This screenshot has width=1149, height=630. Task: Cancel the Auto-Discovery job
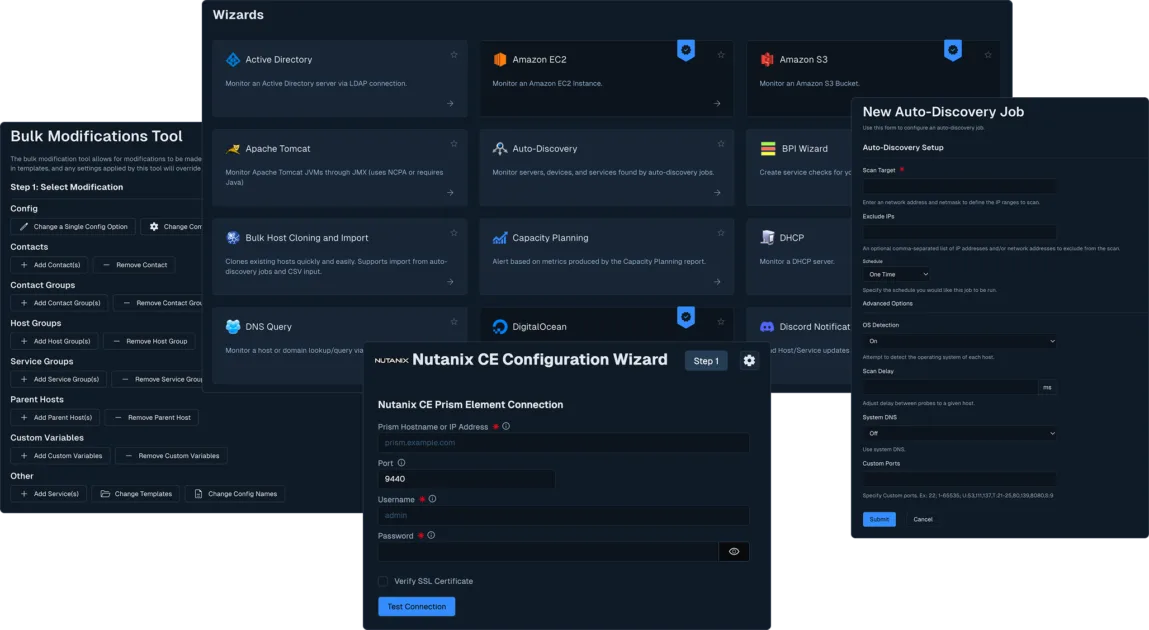coord(923,519)
